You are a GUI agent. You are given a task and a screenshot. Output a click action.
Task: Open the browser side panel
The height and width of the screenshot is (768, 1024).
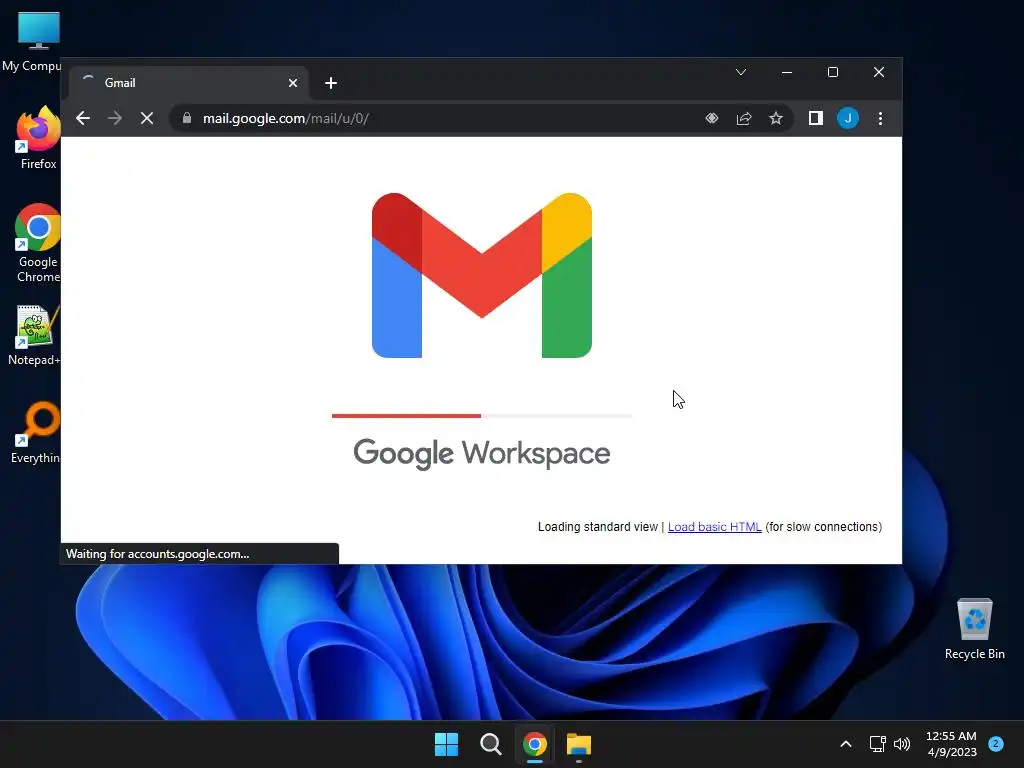point(816,118)
